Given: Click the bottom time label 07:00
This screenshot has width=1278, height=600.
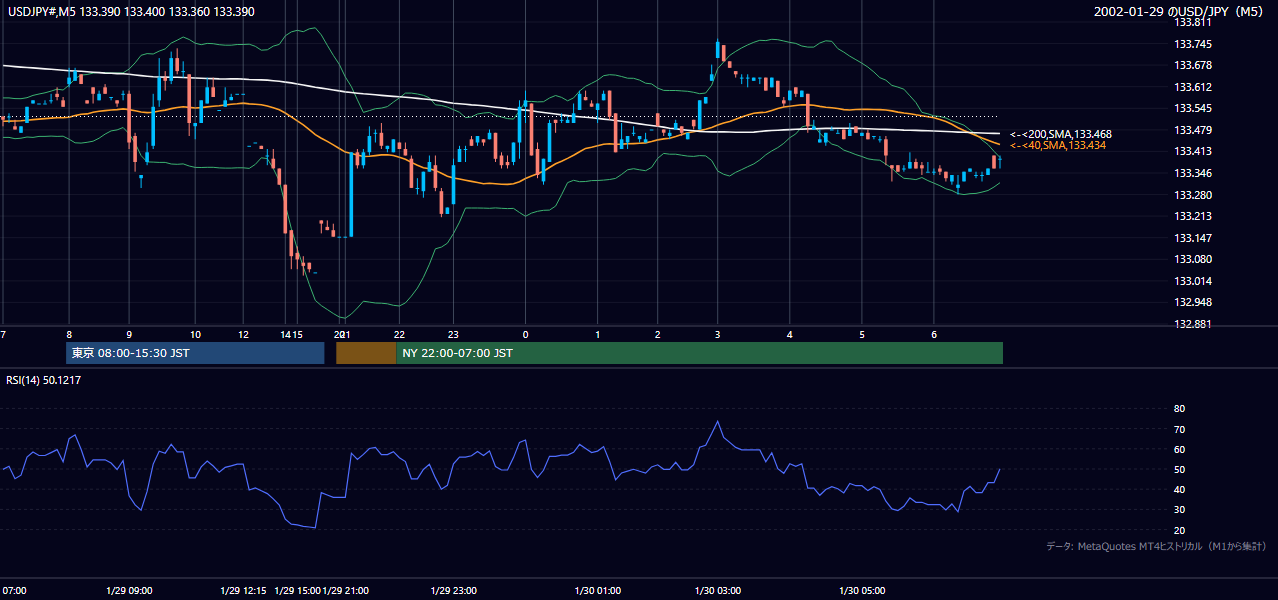Looking at the screenshot, I should pos(13,590).
